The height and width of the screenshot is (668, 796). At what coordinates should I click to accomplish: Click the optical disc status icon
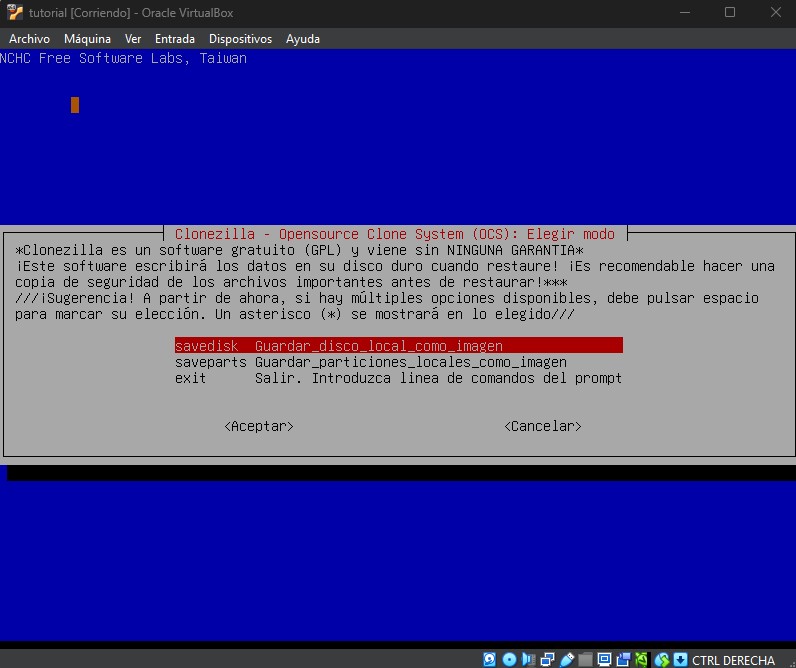[509, 659]
